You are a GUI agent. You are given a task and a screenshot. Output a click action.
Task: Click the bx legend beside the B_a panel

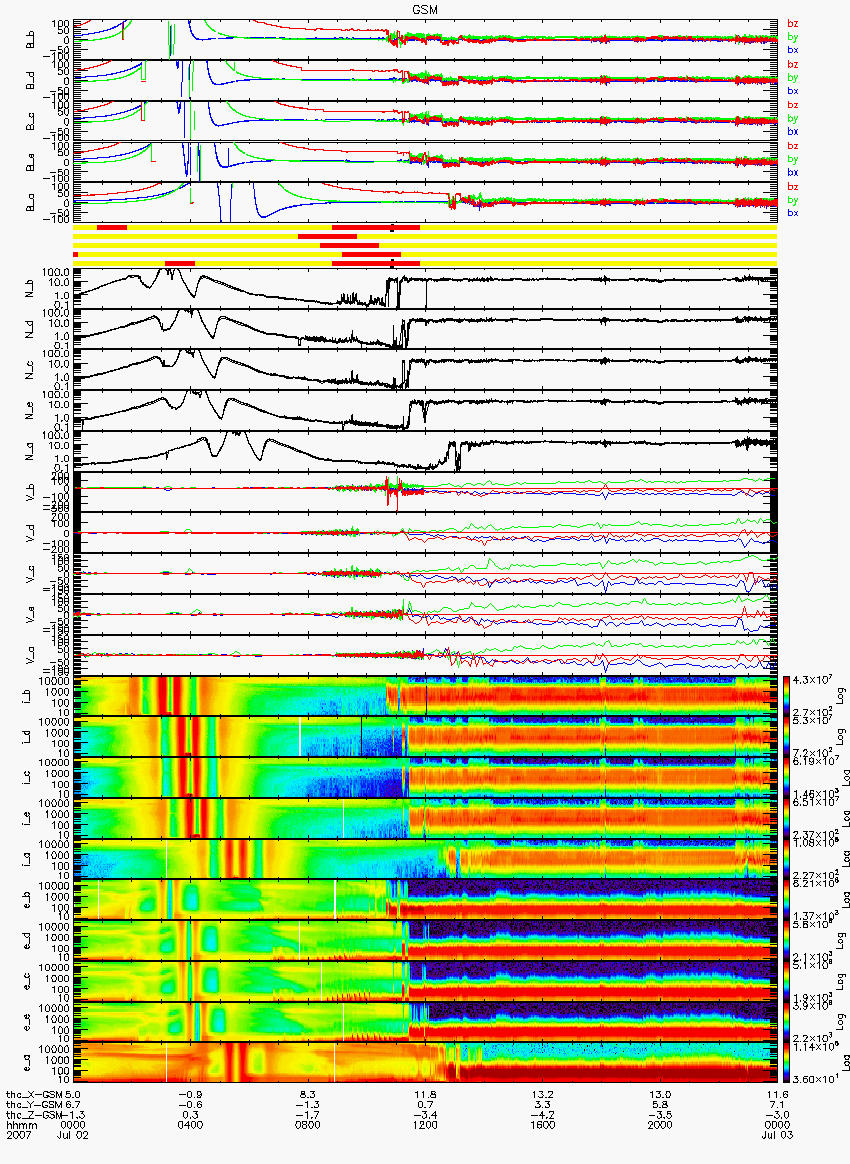793,213
